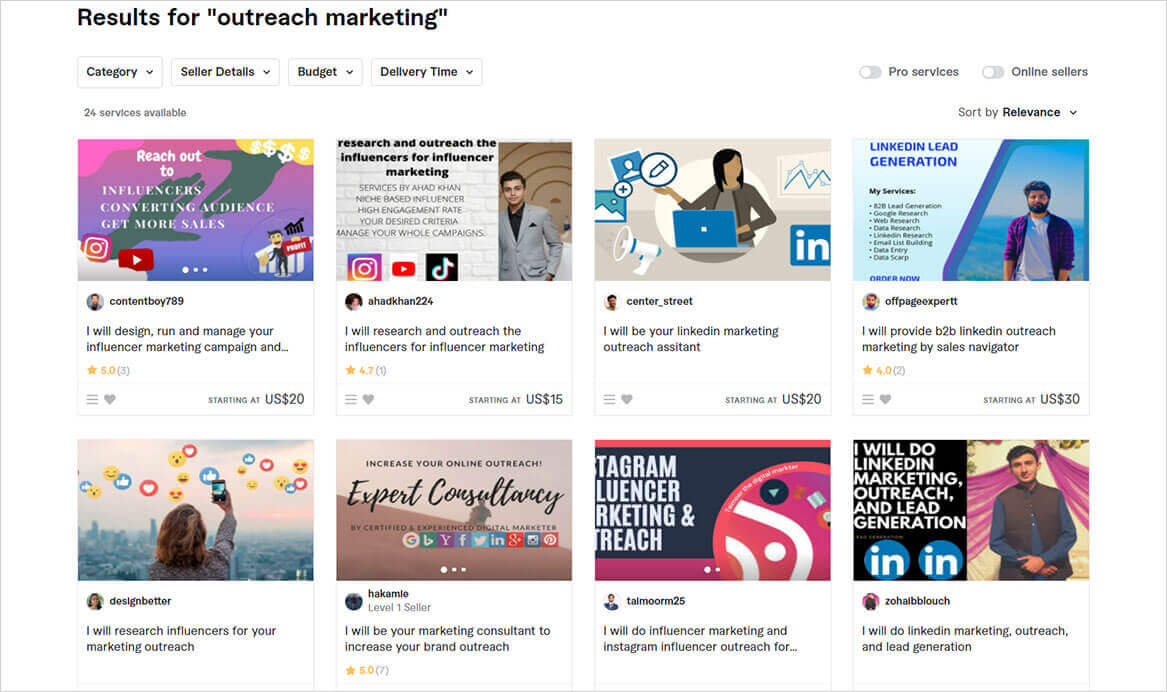This screenshot has width=1167, height=692.
Task: Open the Category filter dropdown
Action: click(119, 72)
